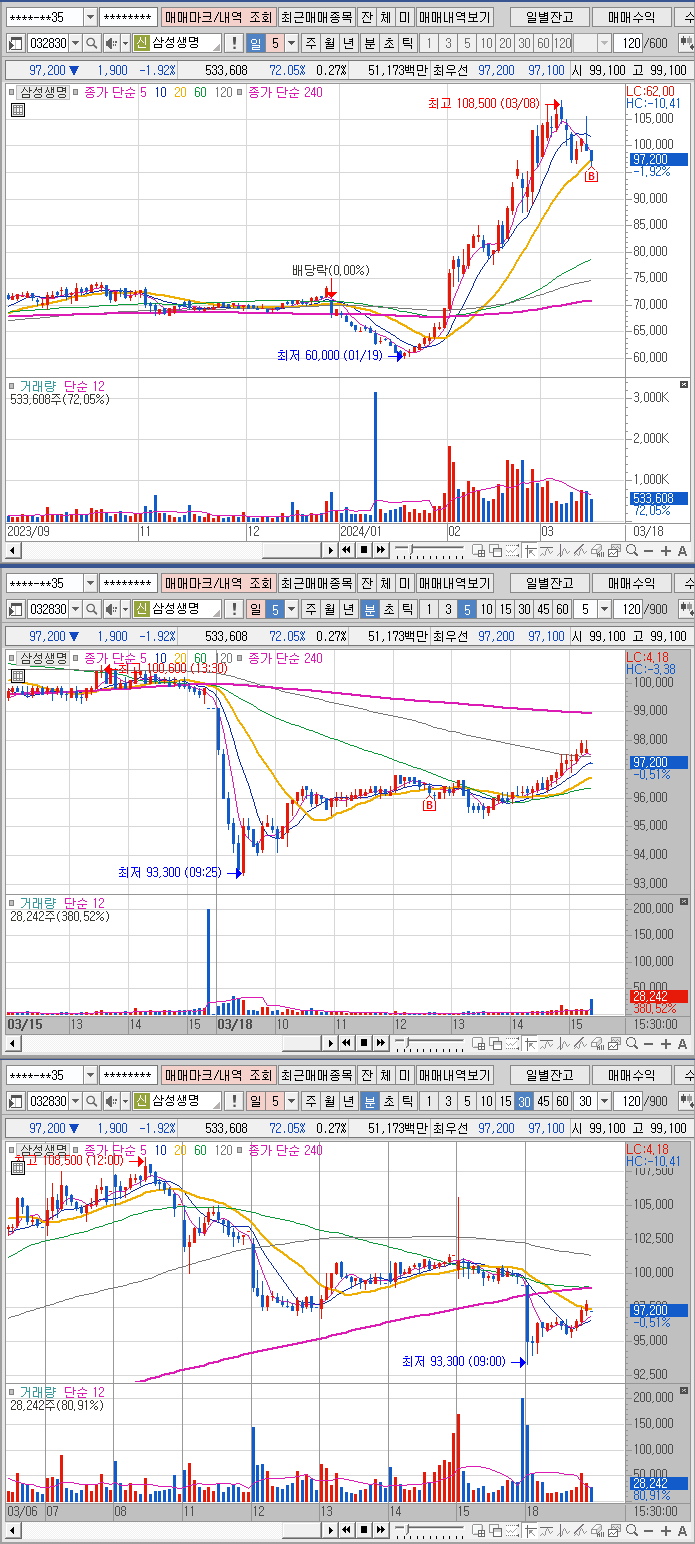The width and height of the screenshot is (695, 1544).
Task: Open the minute interval dropdown showing 30 in the bottom window
Action: (x=604, y=1100)
